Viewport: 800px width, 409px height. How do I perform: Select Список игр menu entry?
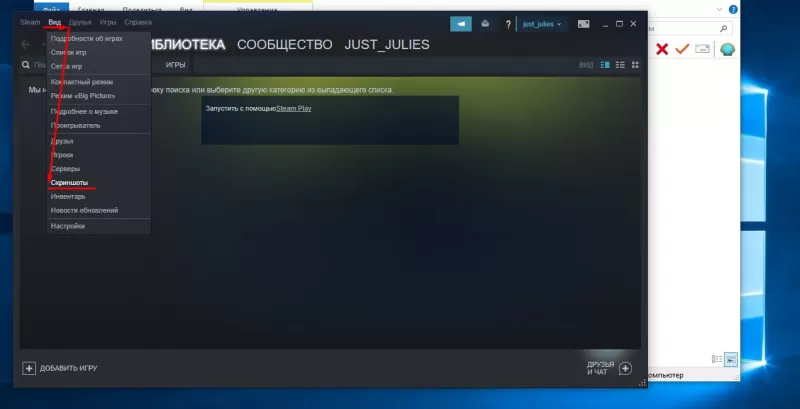tap(98, 53)
